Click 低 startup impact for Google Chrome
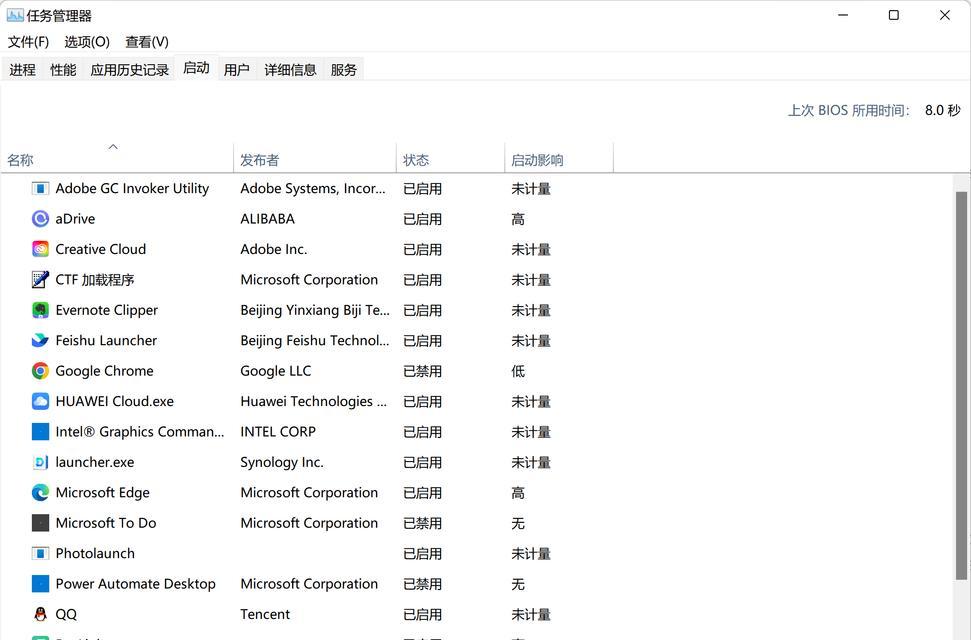This screenshot has height=640, width=971. [518, 370]
